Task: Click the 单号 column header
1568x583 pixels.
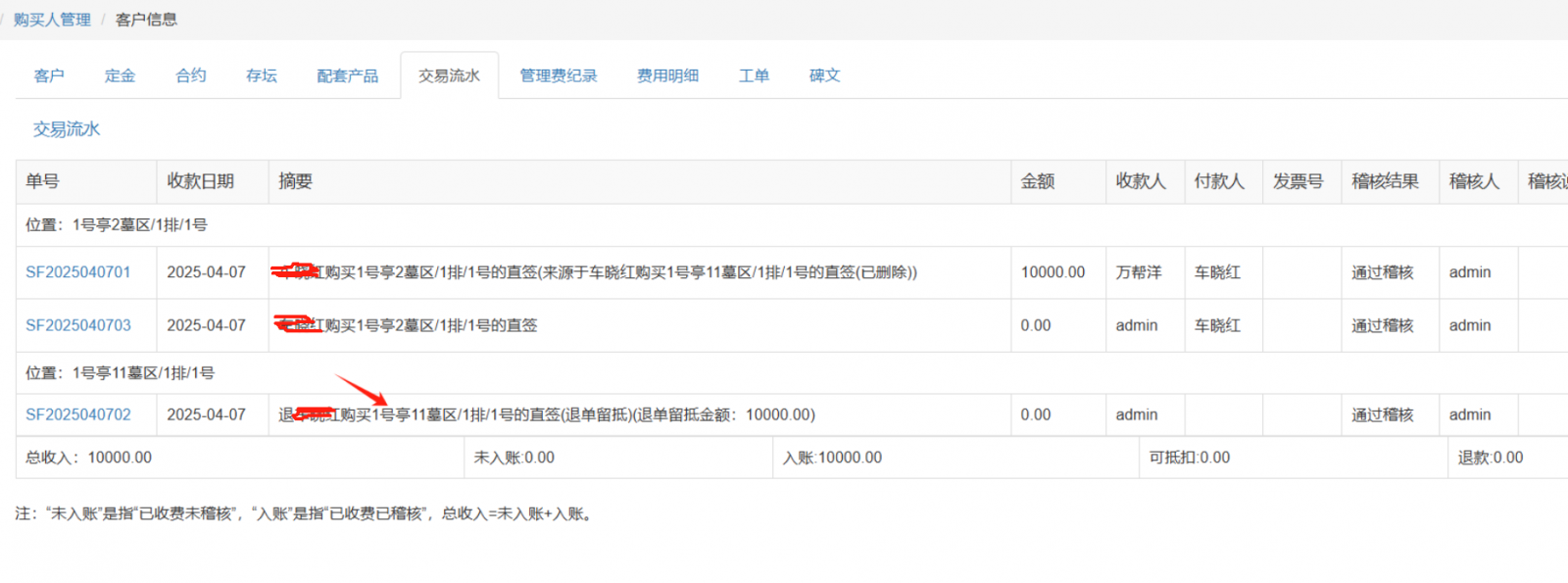Action: [43, 181]
